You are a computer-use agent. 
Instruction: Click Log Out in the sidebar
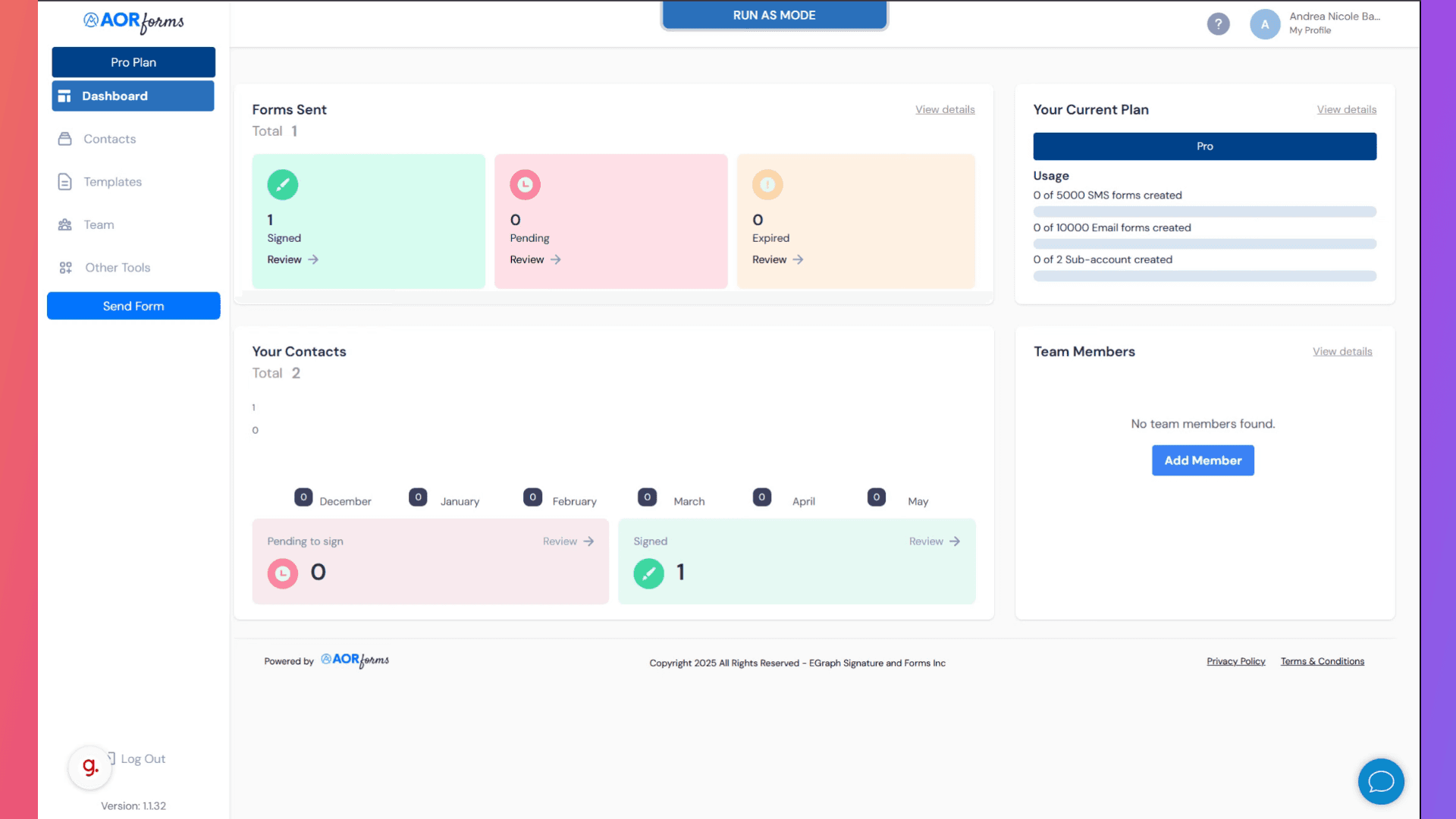point(143,758)
